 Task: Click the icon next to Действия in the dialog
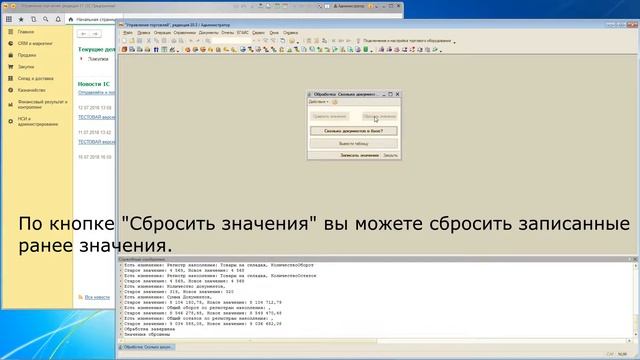(335, 102)
